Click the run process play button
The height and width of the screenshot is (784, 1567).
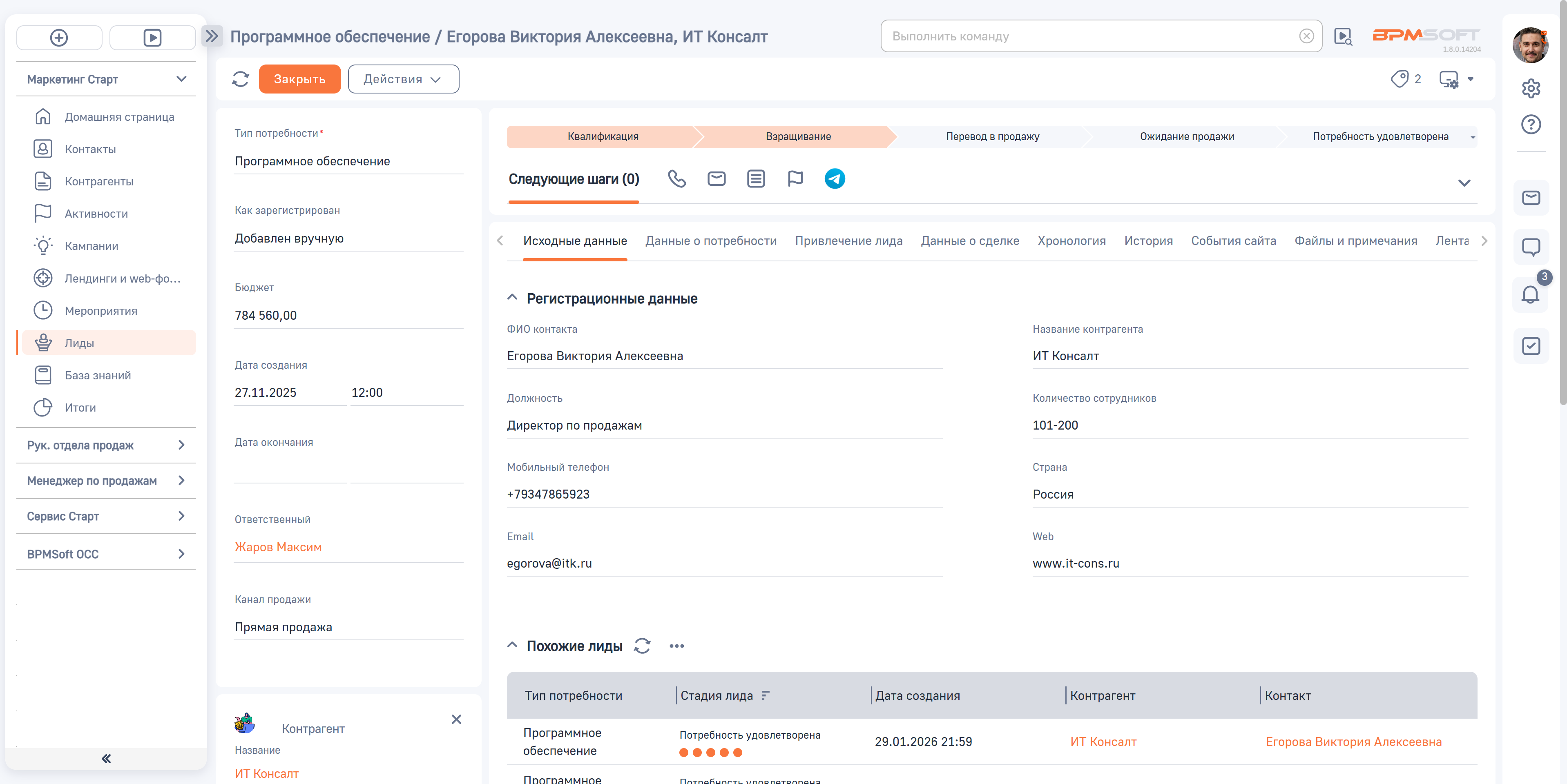point(152,38)
